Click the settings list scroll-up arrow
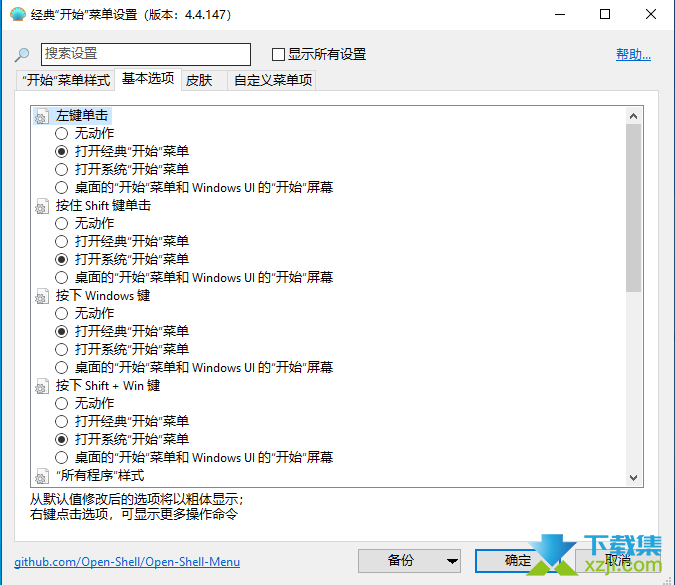This screenshot has height=585, width=675. 633,116
